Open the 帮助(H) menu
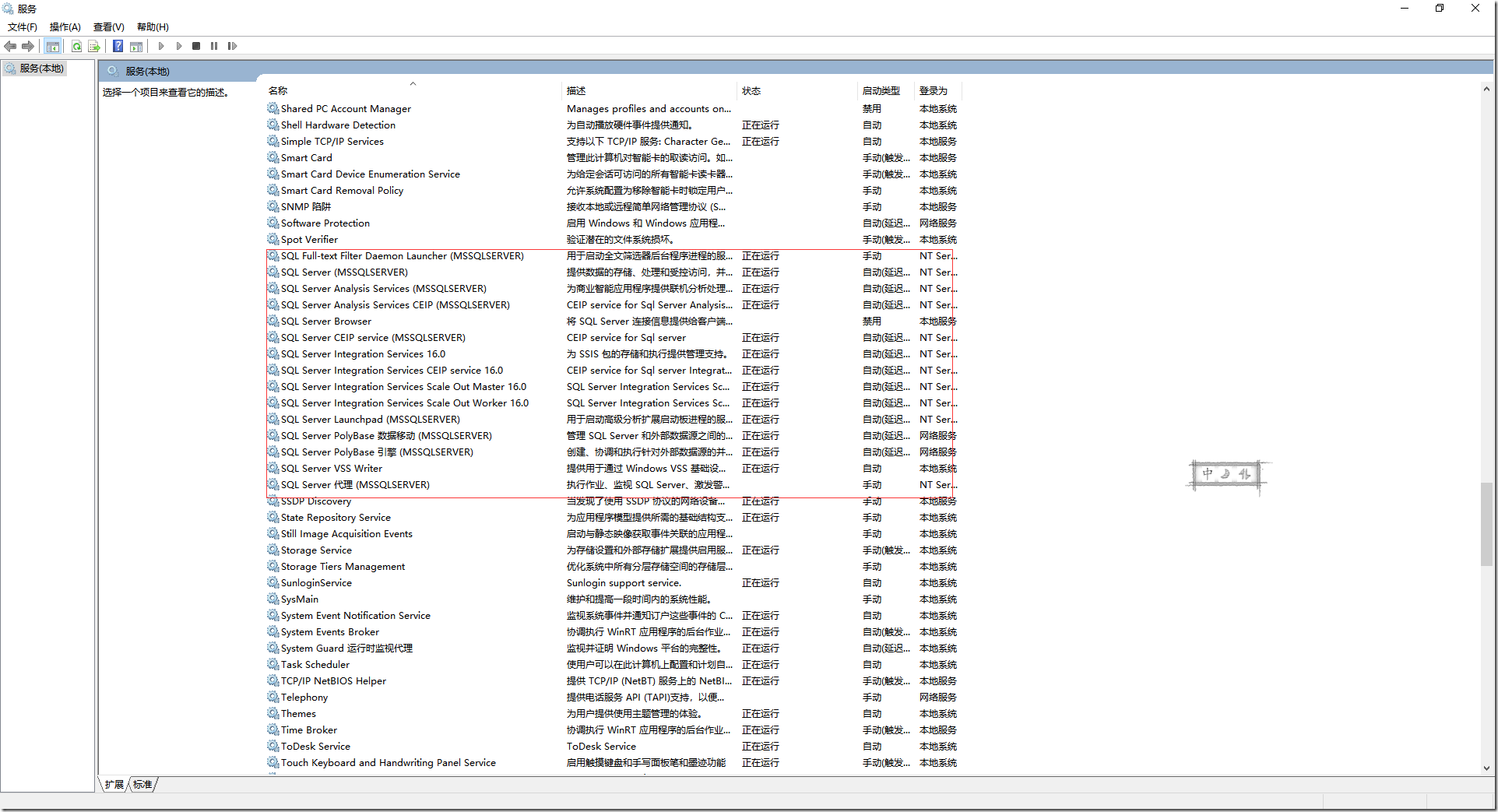Viewport: 1498px width, 812px height. point(153,26)
